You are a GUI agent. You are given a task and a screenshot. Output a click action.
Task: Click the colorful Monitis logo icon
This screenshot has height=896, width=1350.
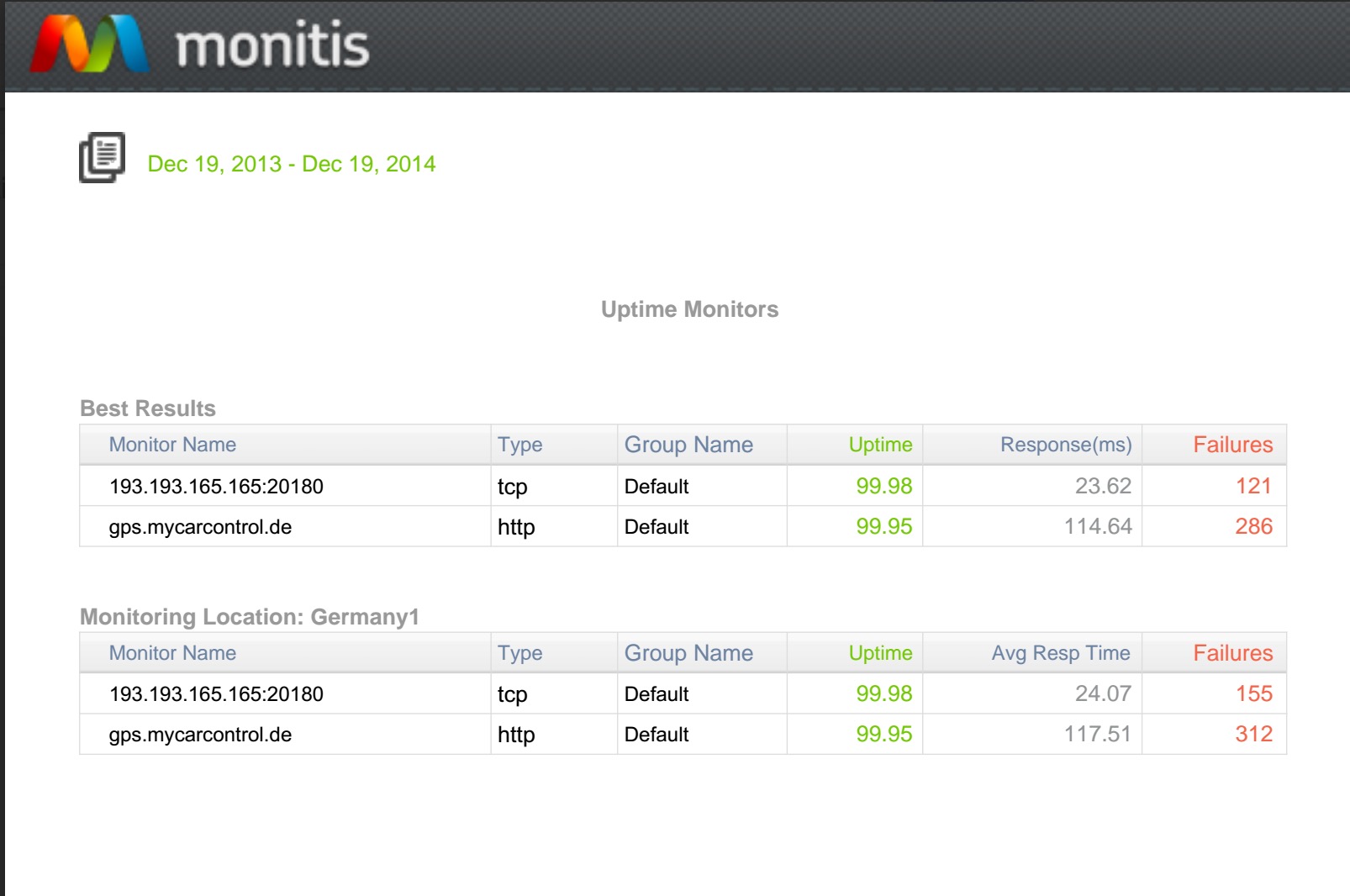(x=89, y=44)
